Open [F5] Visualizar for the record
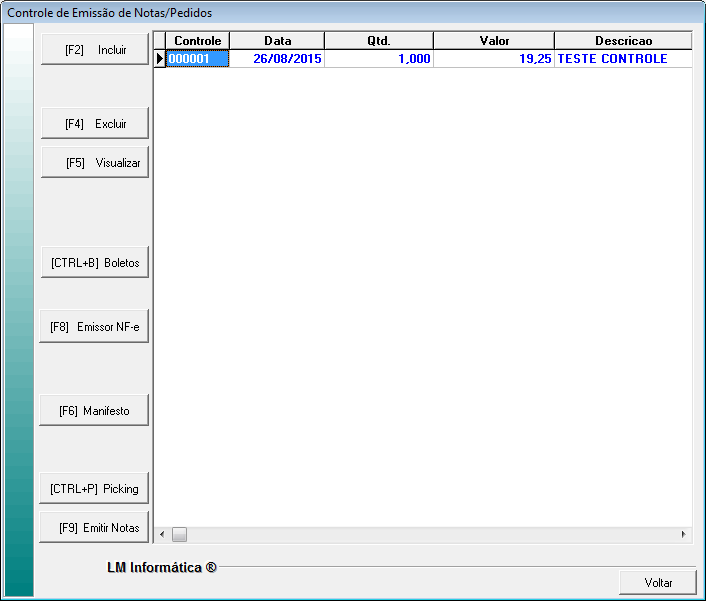This screenshot has height=601, width=706. (95, 162)
